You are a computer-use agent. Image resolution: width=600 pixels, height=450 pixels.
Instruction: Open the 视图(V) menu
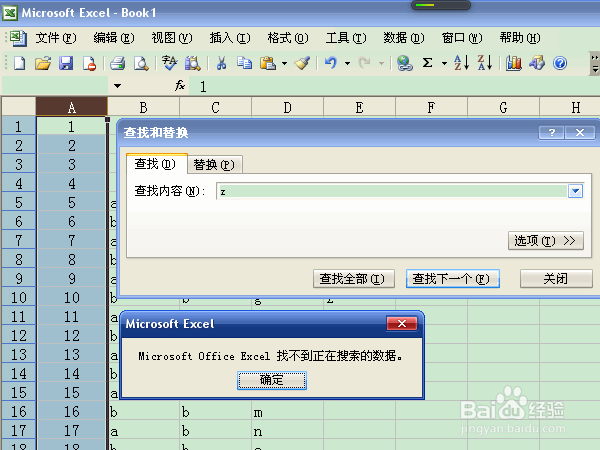172,38
